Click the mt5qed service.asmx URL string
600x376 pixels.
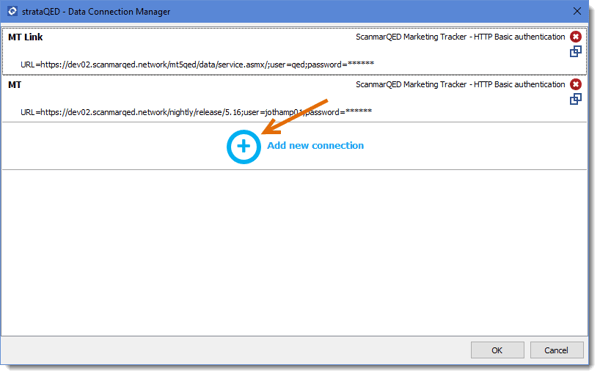tap(197, 64)
